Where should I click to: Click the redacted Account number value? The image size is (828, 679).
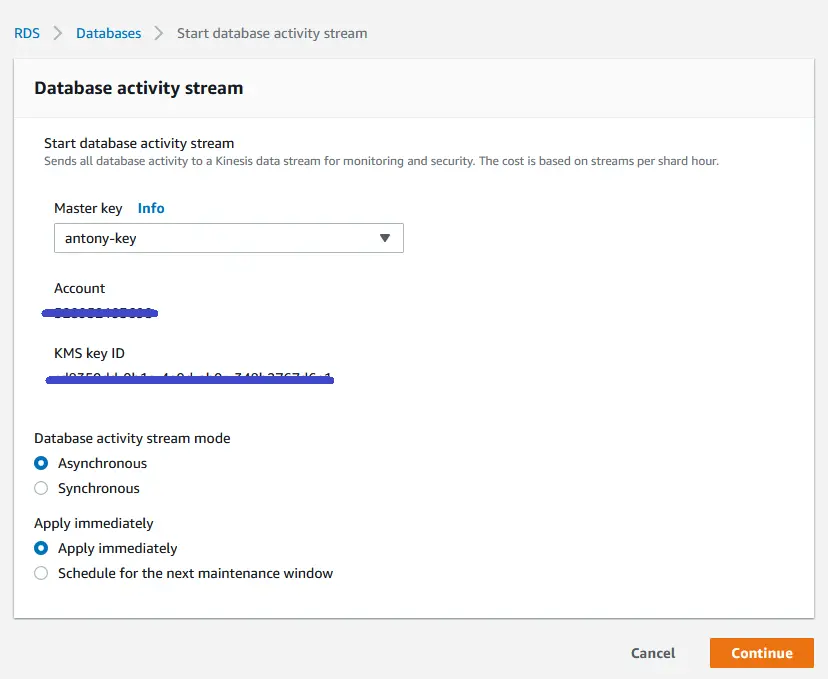coord(101,313)
